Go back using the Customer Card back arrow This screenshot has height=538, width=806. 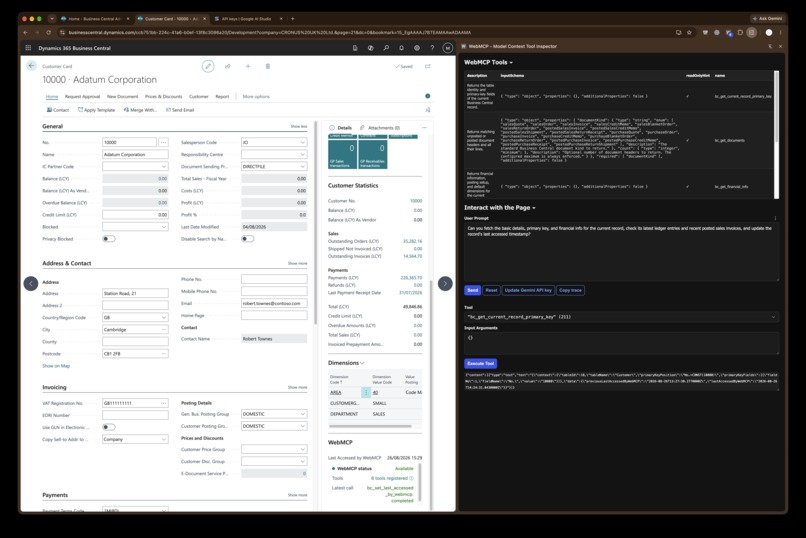point(31,66)
